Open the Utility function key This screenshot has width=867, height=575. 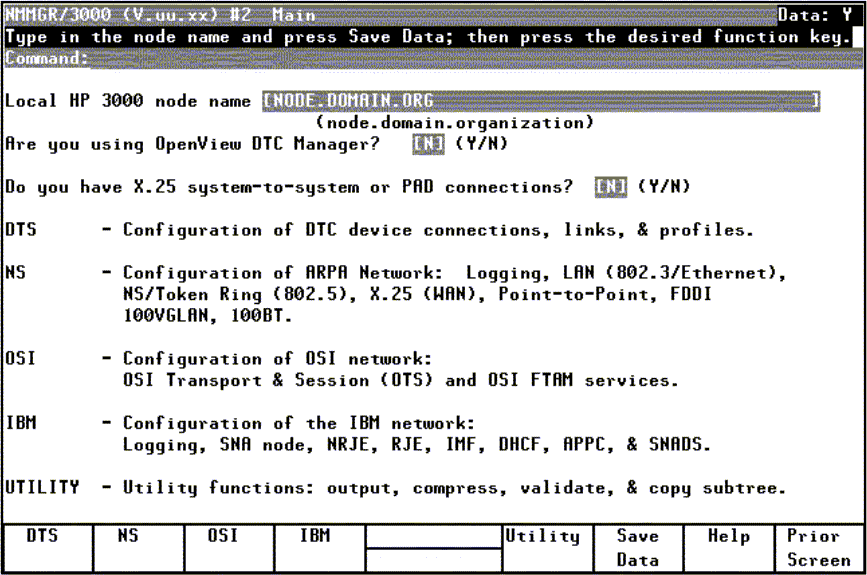pos(547,548)
